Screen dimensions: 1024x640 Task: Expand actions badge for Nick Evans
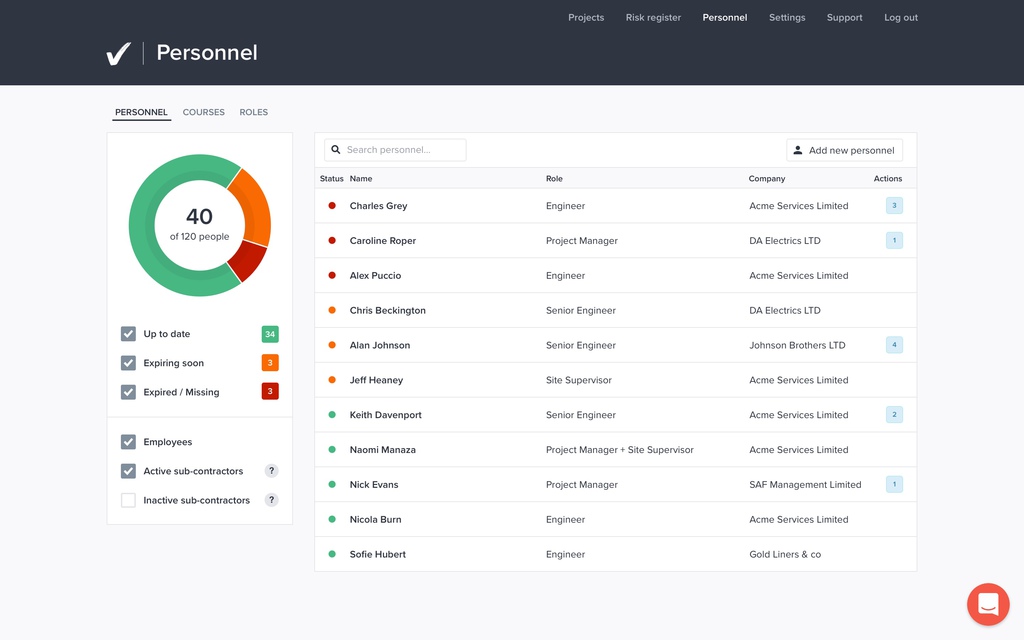pyautogui.click(x=893, y=484)
